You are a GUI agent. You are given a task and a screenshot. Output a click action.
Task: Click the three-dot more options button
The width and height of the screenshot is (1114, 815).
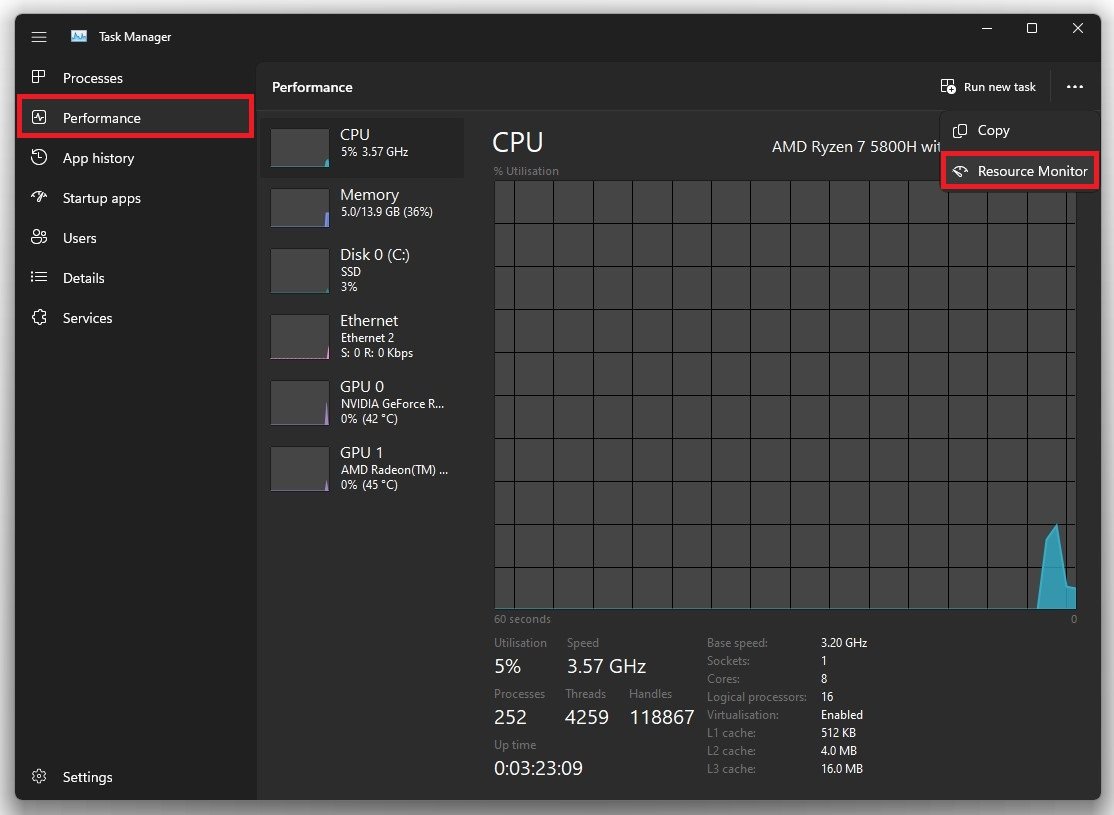click(x=1074, y=87)
